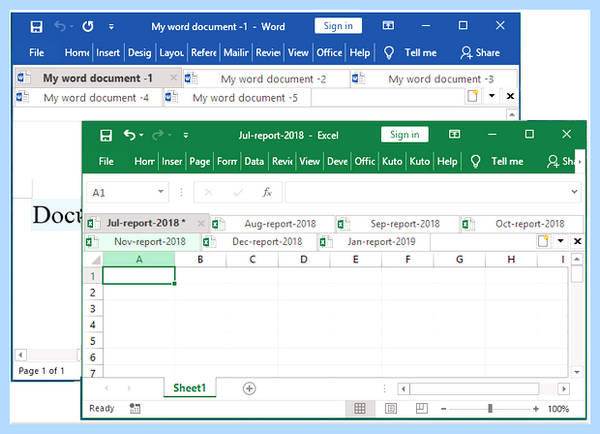Image resolution: width=600 pixels, height=434 pixels.
Task: Select column B header
Action: 200,259
